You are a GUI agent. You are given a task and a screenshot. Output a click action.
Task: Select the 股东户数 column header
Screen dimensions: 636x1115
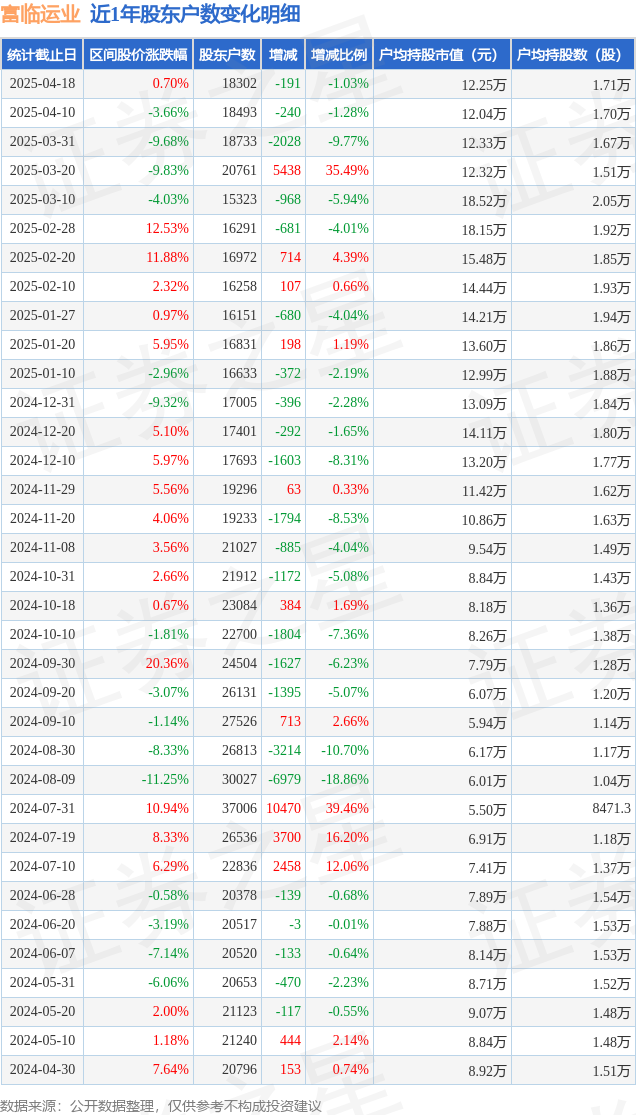pyautogui.click(x=227, y=55)
